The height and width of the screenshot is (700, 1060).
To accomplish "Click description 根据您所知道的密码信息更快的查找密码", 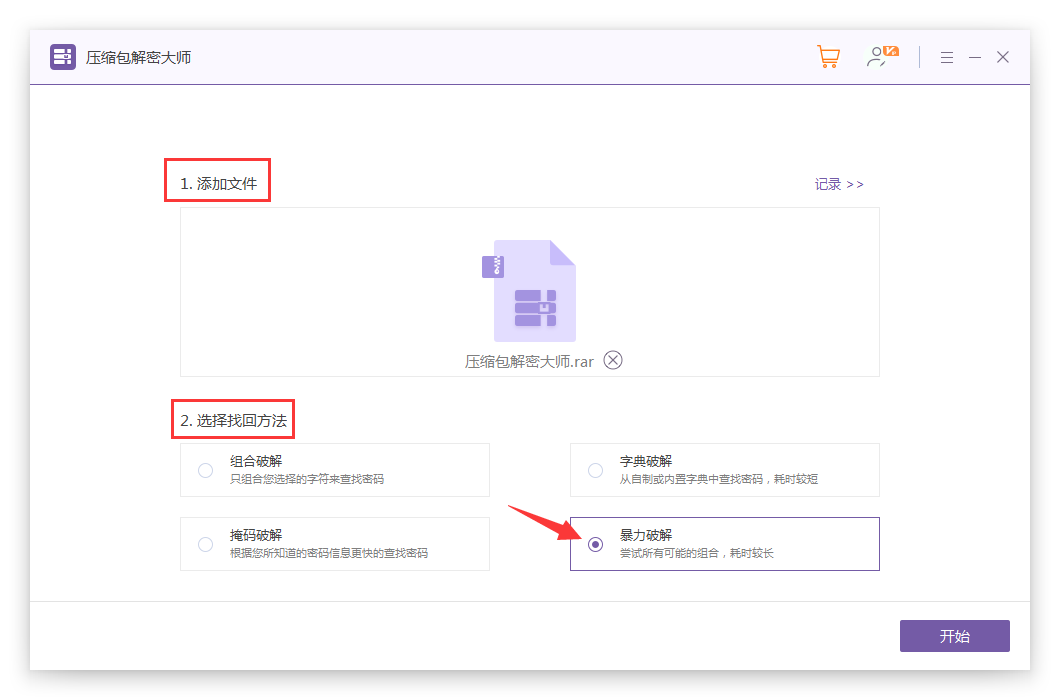I will point(329,553).
